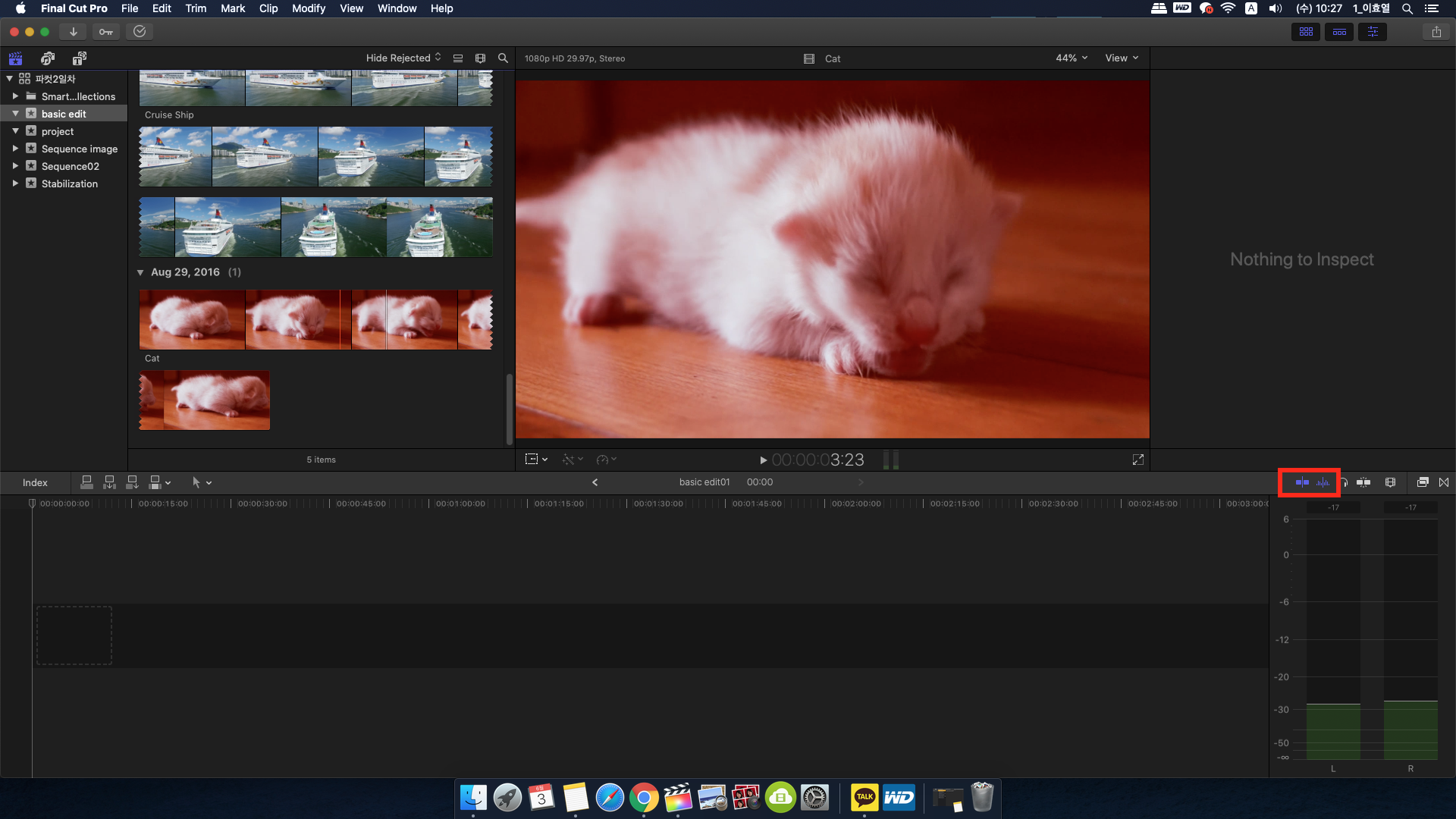This screenshot has width=1456, height=819.
Task: Switch browser between filmstrip and list view
Action: tap(458, 58)
